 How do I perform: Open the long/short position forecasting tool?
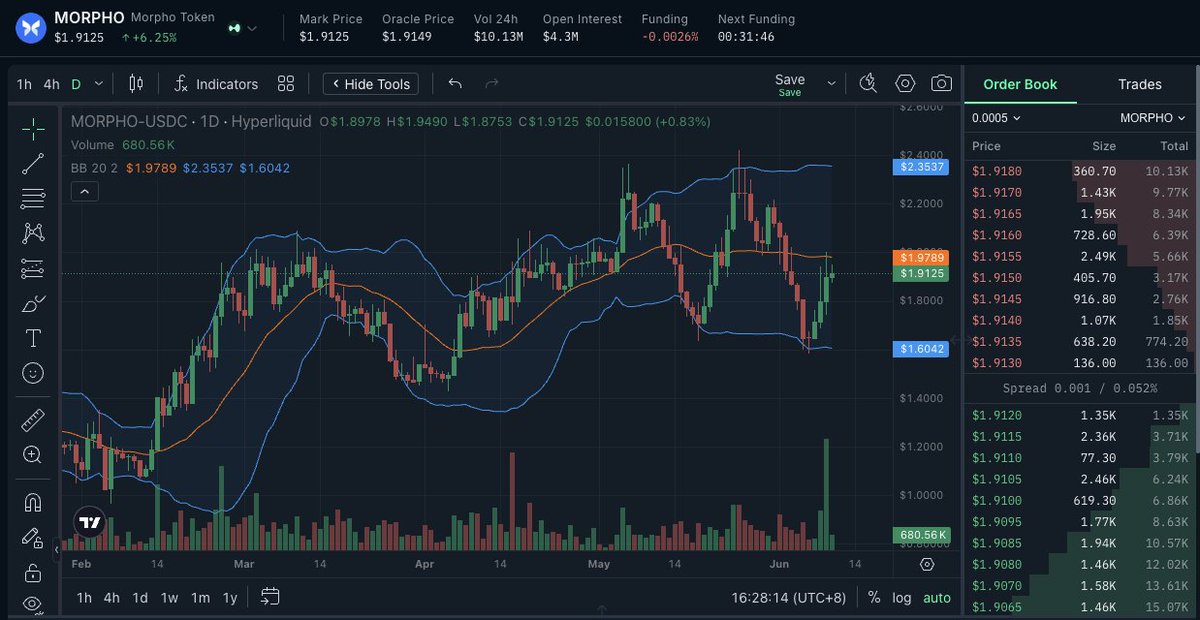coord(33,268)
